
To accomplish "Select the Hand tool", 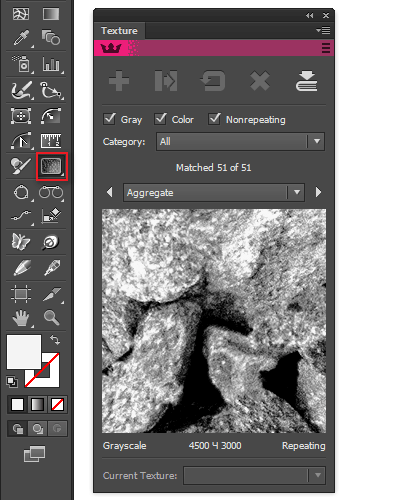I will point(21,318).
